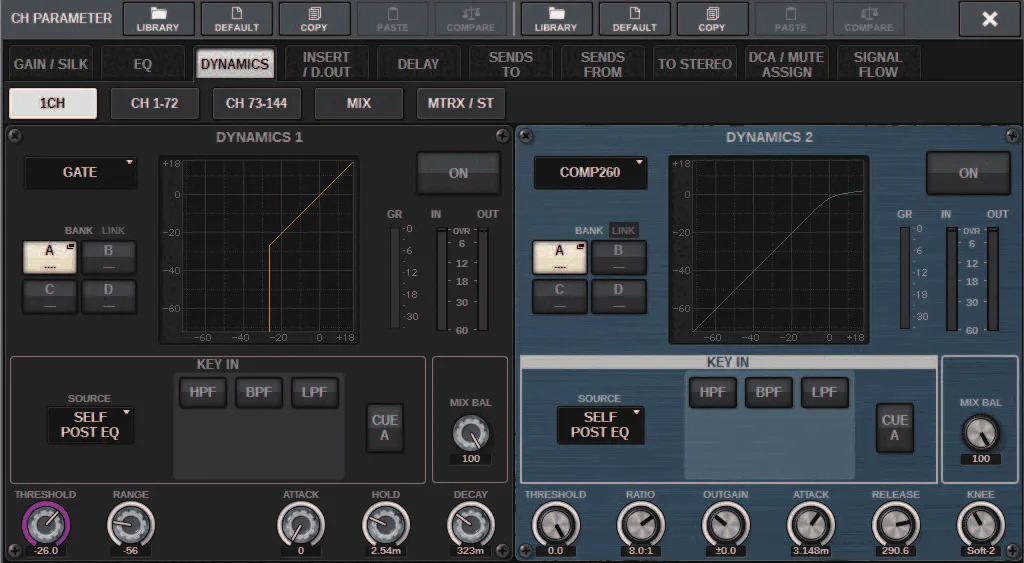Click the second COPY button in the toolbar
The width and height of the screenshot is (1024, 563).
712,18
